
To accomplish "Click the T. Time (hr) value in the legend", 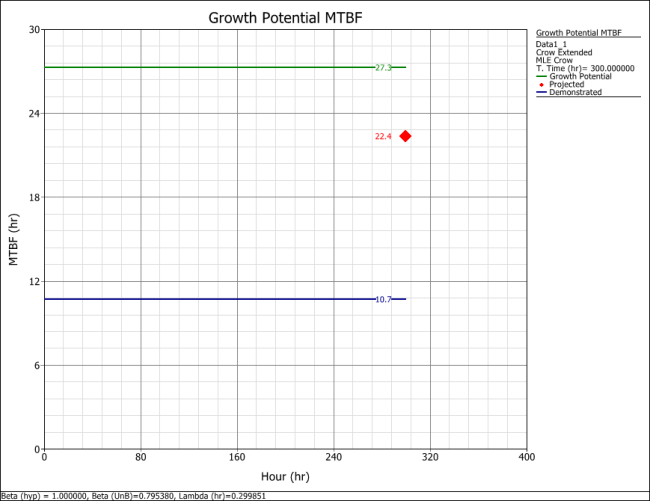I will (x=585, y=68).
